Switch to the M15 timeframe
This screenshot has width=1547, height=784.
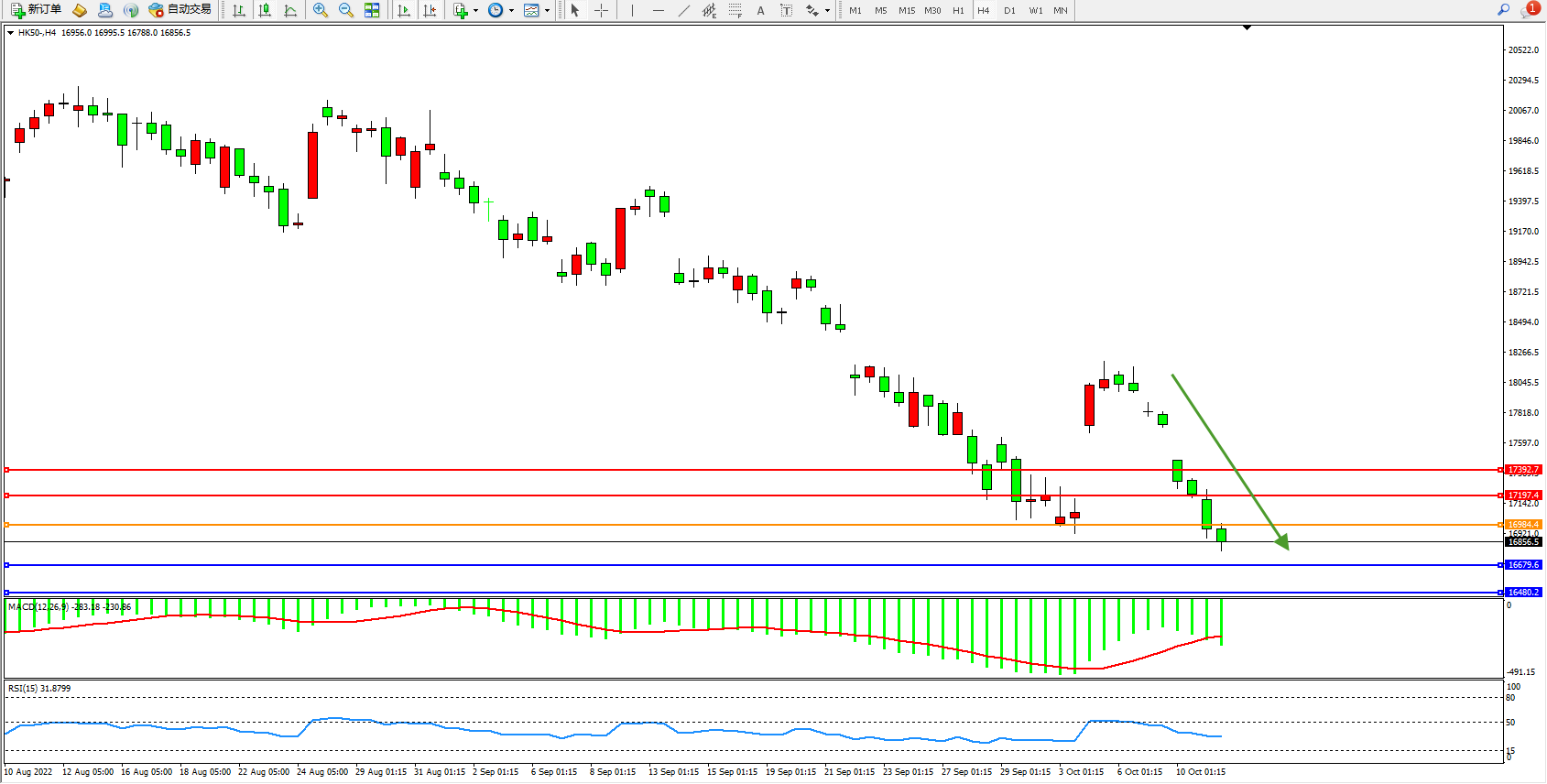click(x=907, y=10)
